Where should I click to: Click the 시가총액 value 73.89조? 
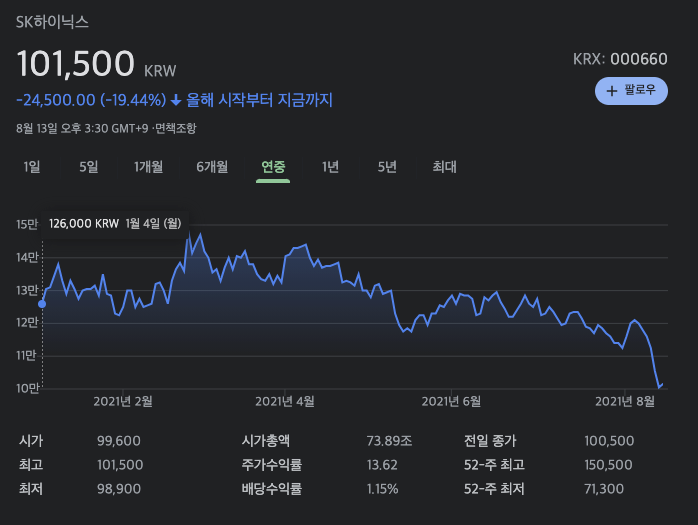point(390,441)
